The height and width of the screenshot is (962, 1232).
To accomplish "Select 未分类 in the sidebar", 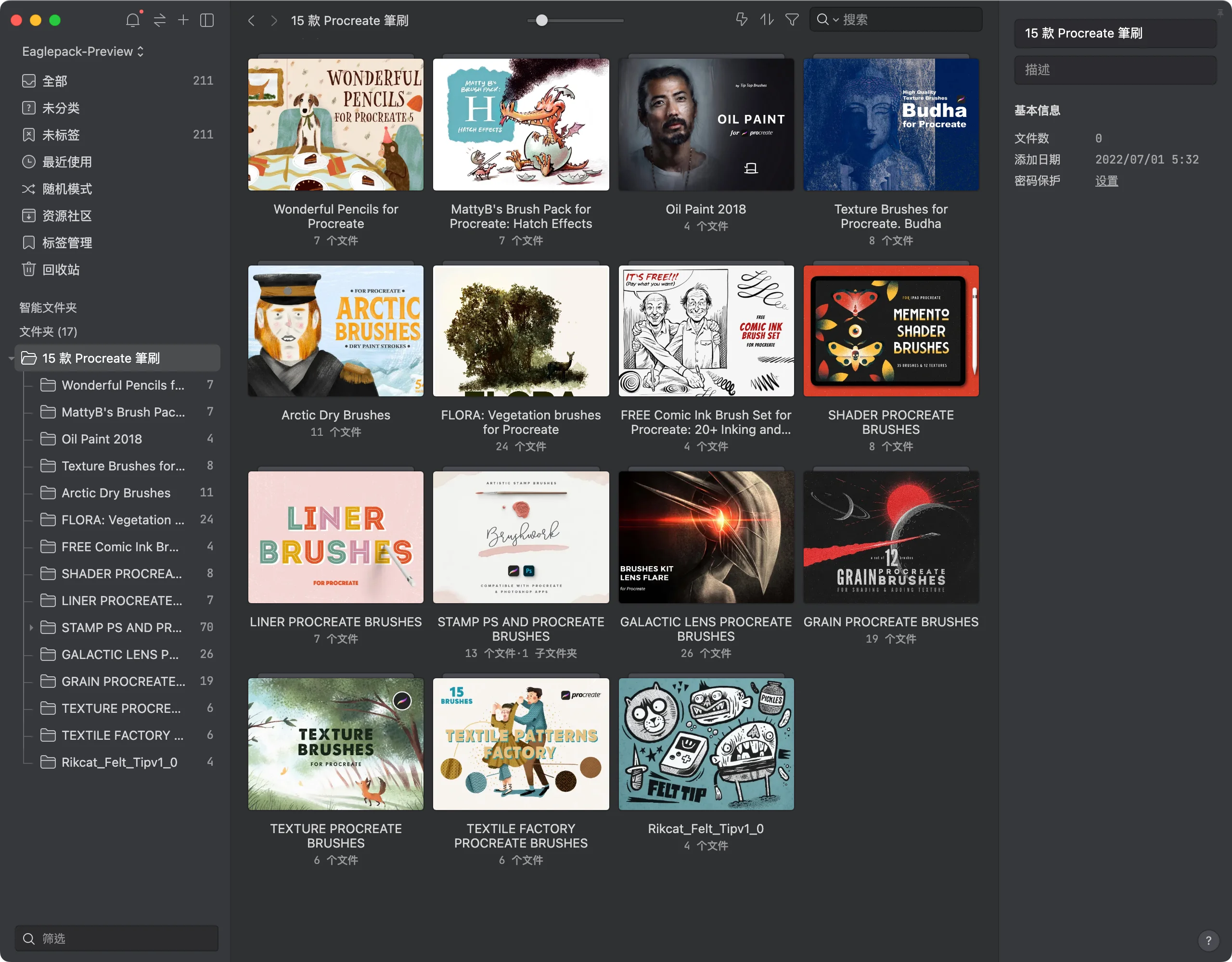I will pyautogui.click(x=117, y=108).
